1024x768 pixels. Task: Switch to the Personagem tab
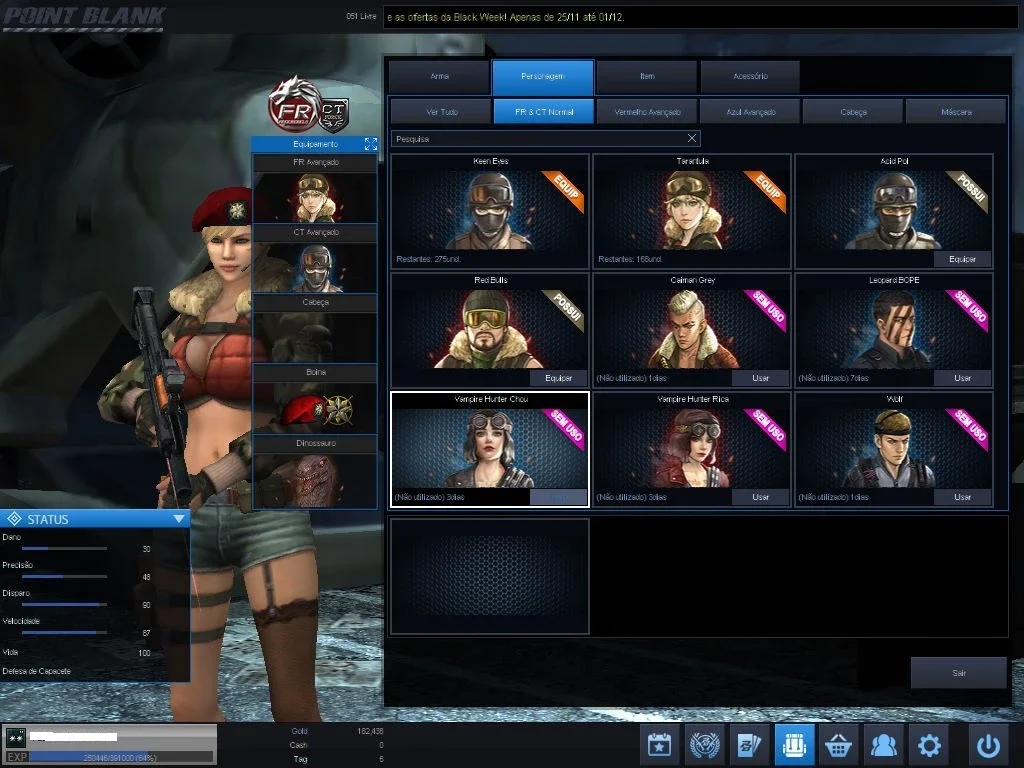pyautogui.click(x=543, y=76)
